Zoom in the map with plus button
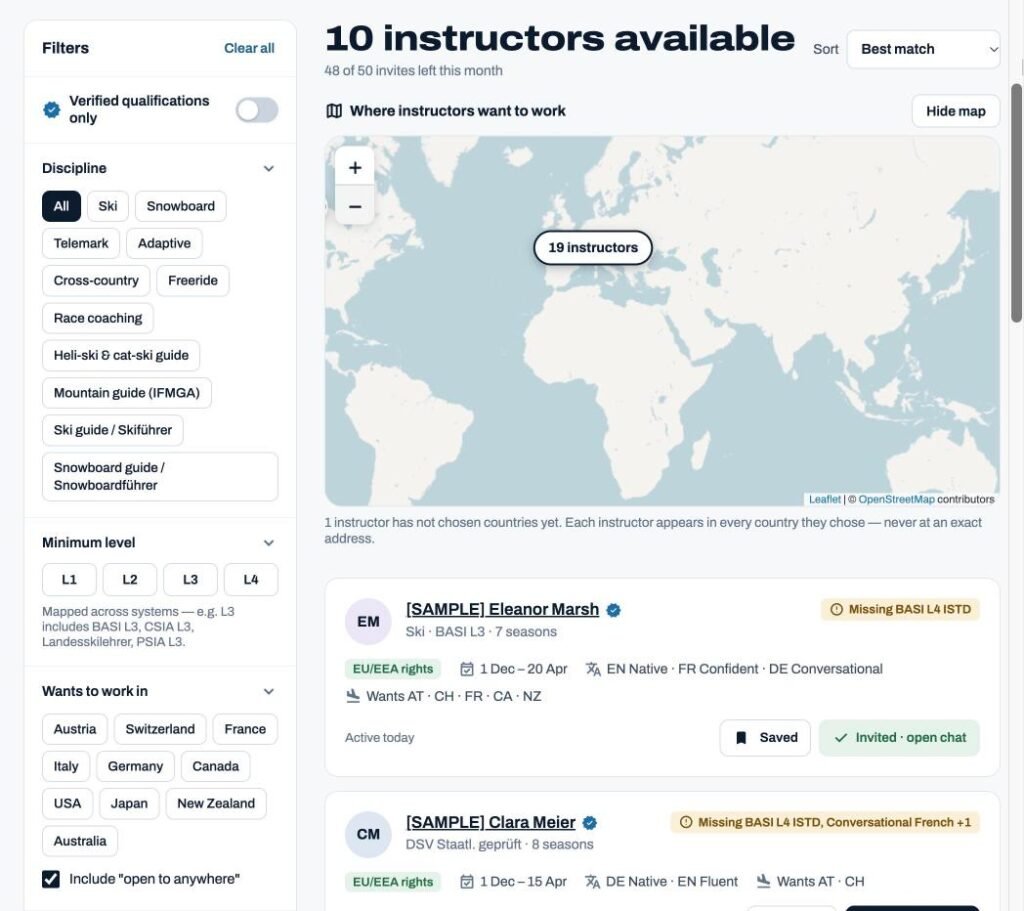This screenshot has height=911, width=1024. (x=355, y=168)
